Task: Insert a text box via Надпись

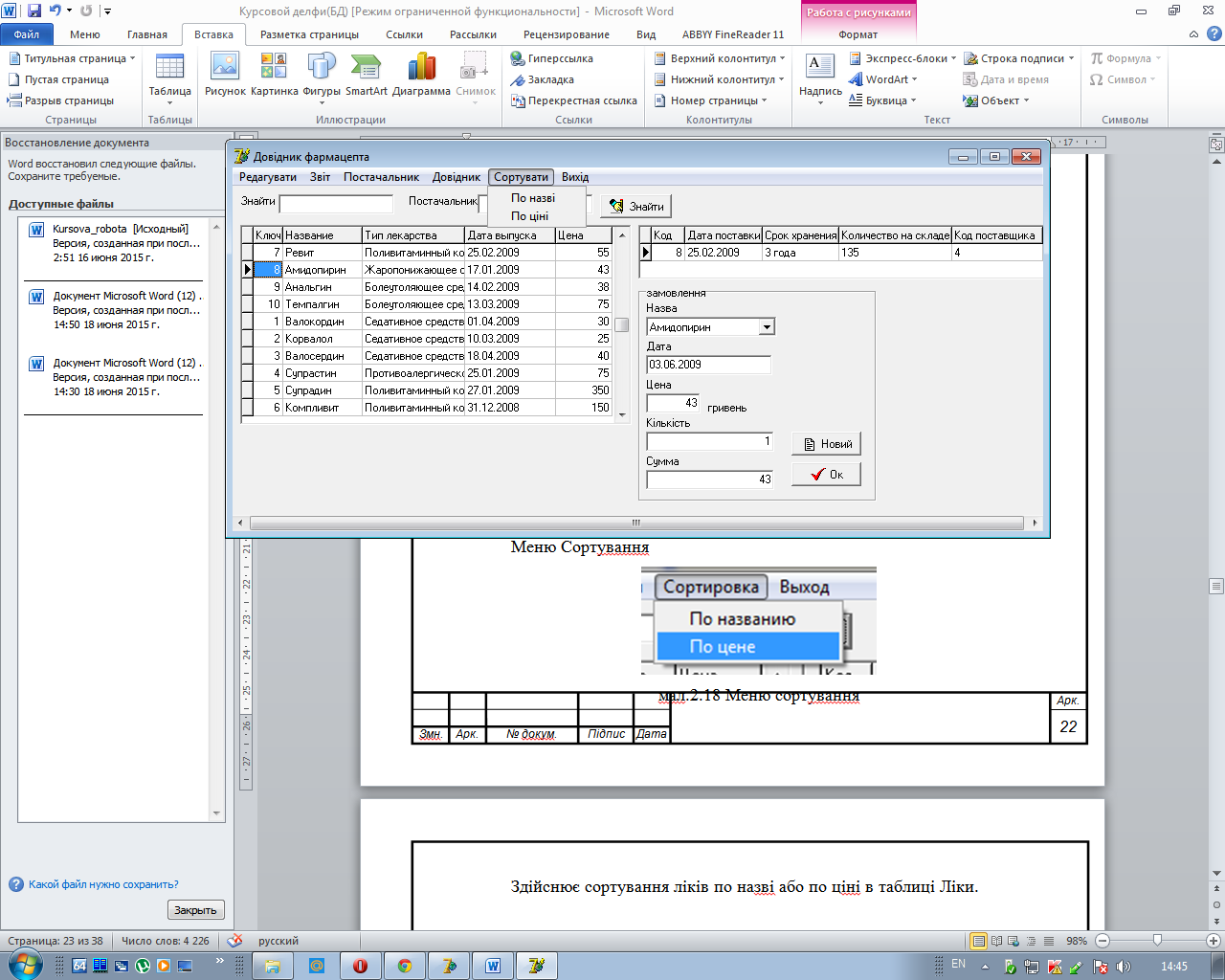Action: point(820,75)
